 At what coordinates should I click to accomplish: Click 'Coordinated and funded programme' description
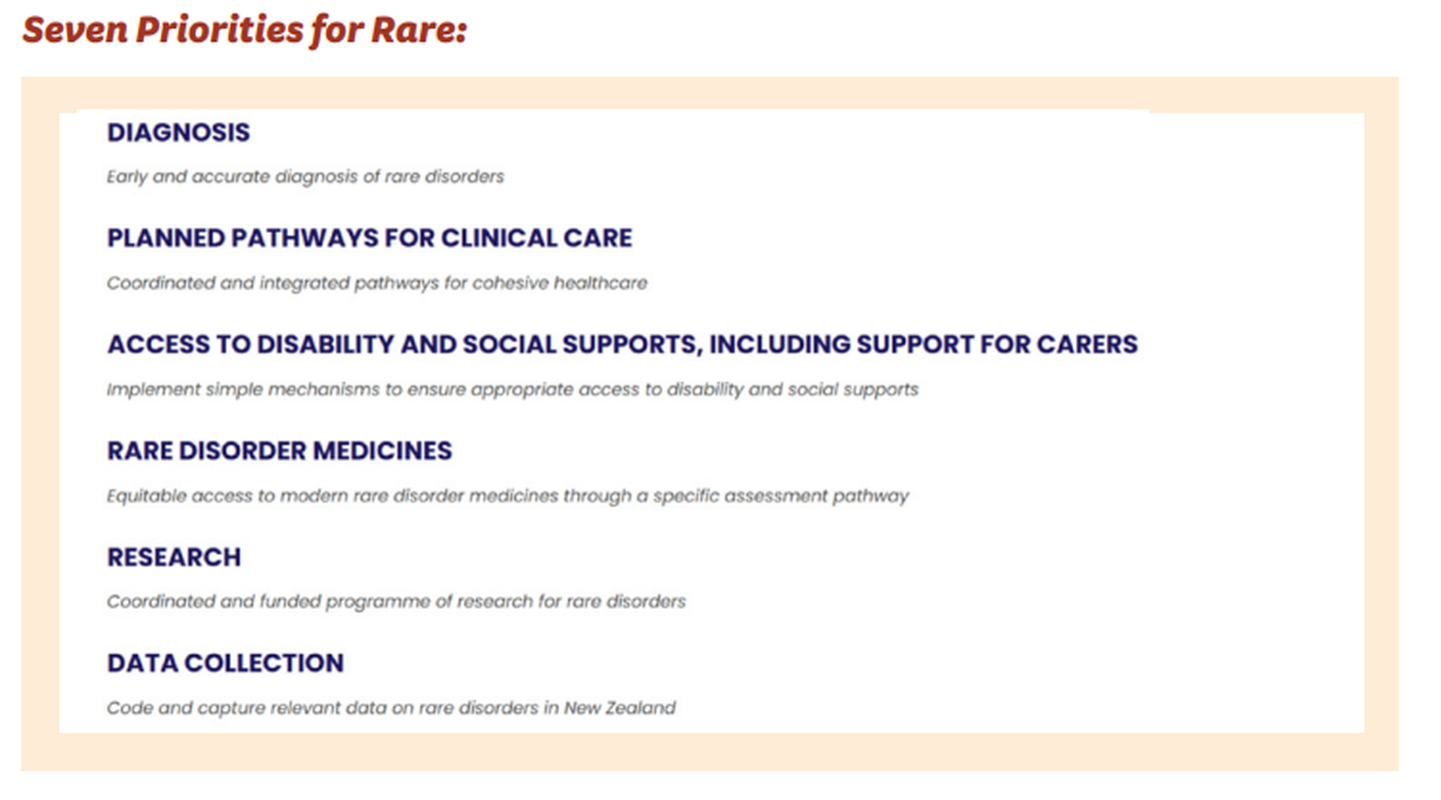396,601
